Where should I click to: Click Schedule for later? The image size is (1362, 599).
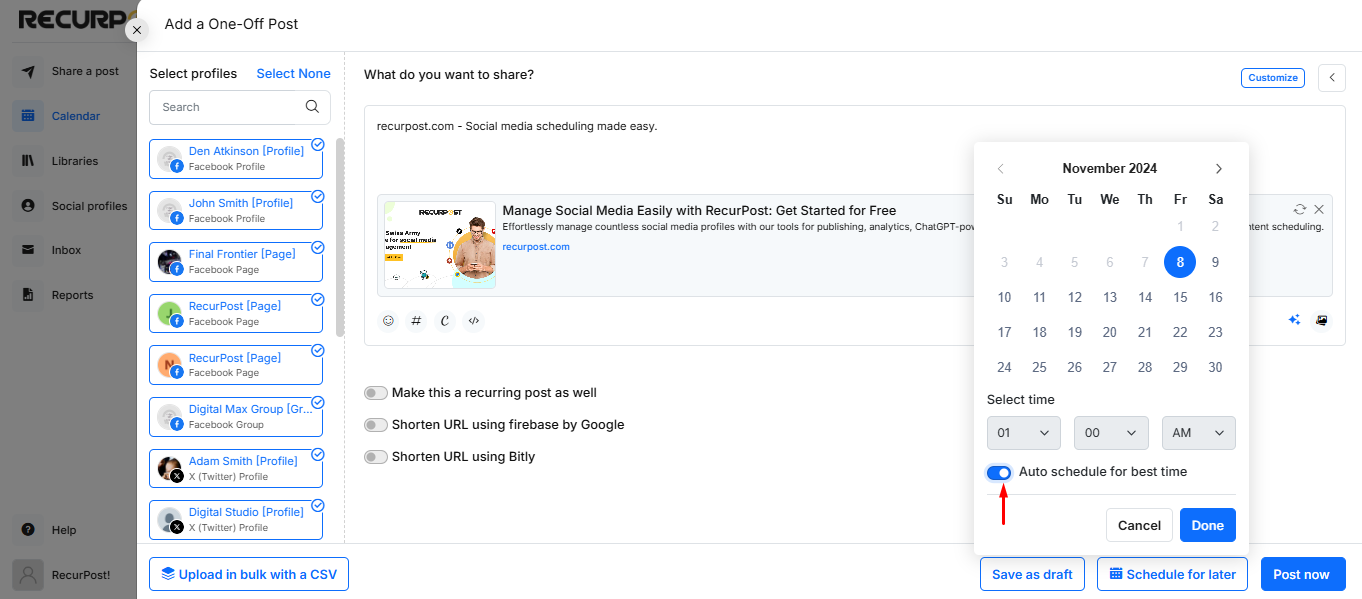point(1172,574)
